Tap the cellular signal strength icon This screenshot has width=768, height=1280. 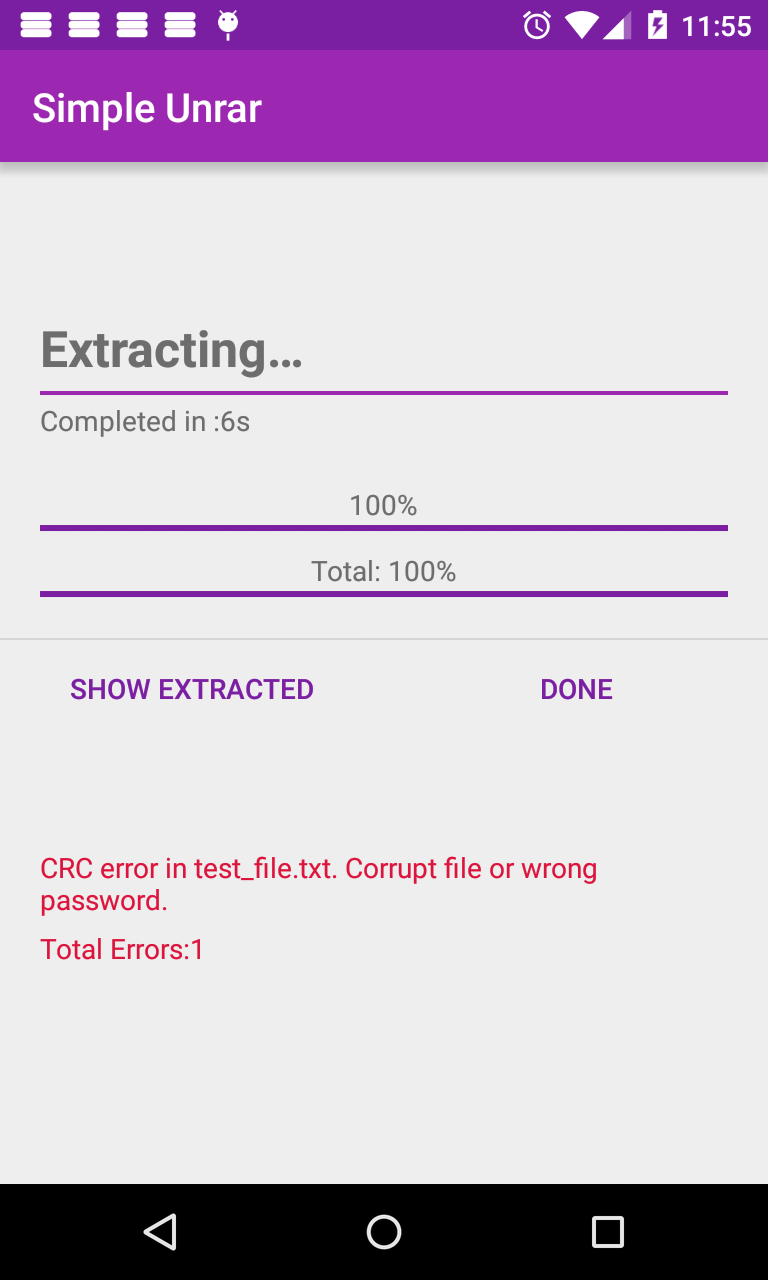[617, 25]
